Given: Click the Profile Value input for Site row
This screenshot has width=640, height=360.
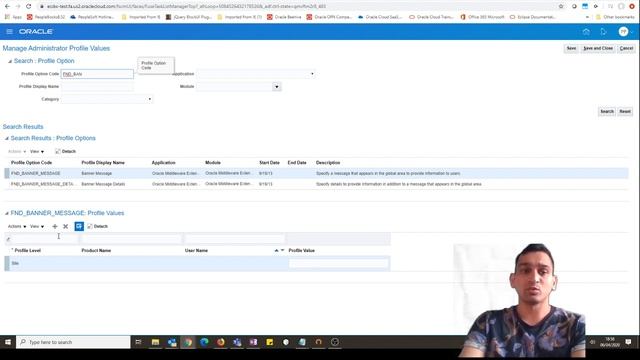Looking at the screenshot, I should 338,264.
